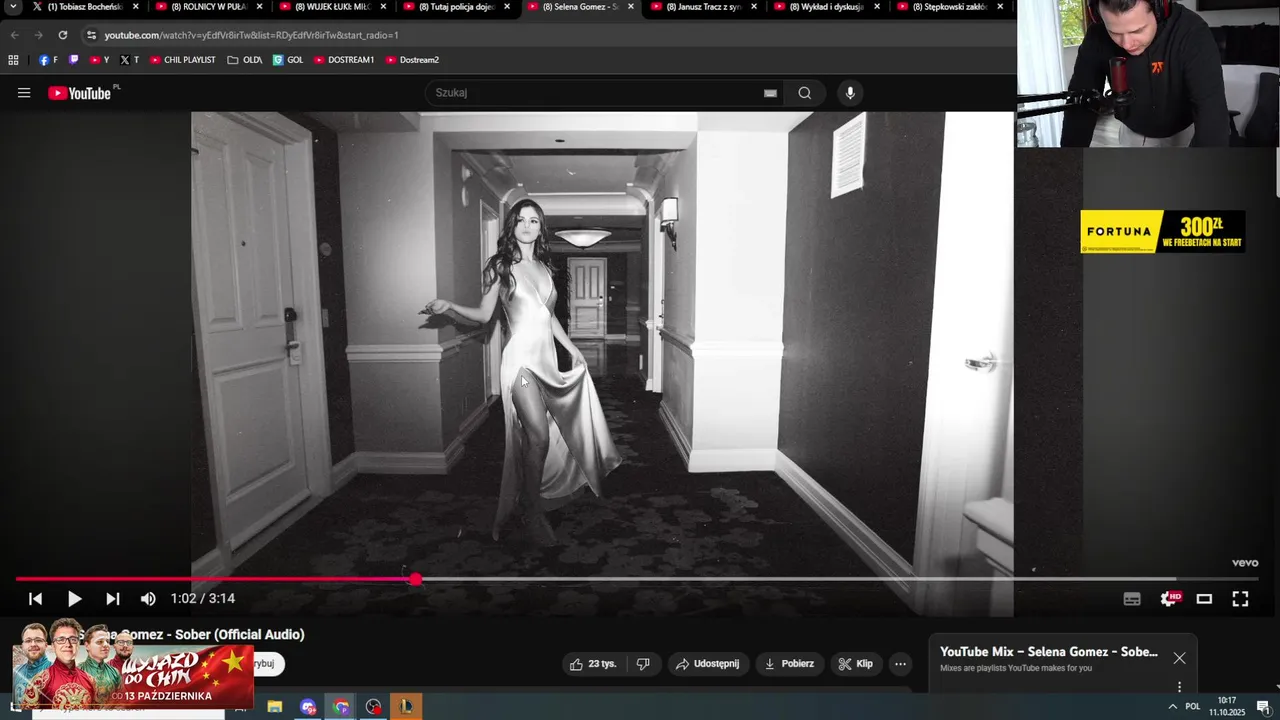Screen dimensions: 1280x720
Task: Open the player settings gear
Action: click(1169, 599)
